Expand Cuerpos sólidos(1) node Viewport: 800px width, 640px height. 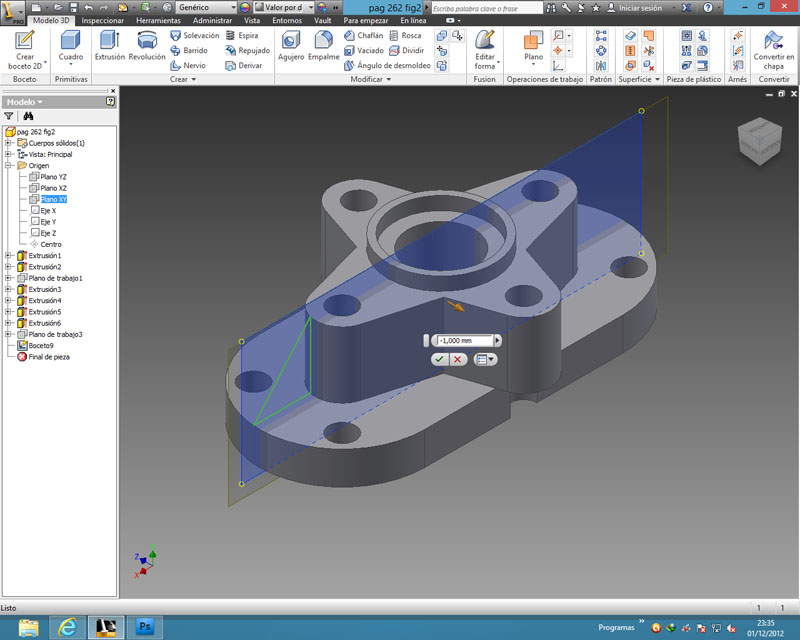[x=8, y=143]
